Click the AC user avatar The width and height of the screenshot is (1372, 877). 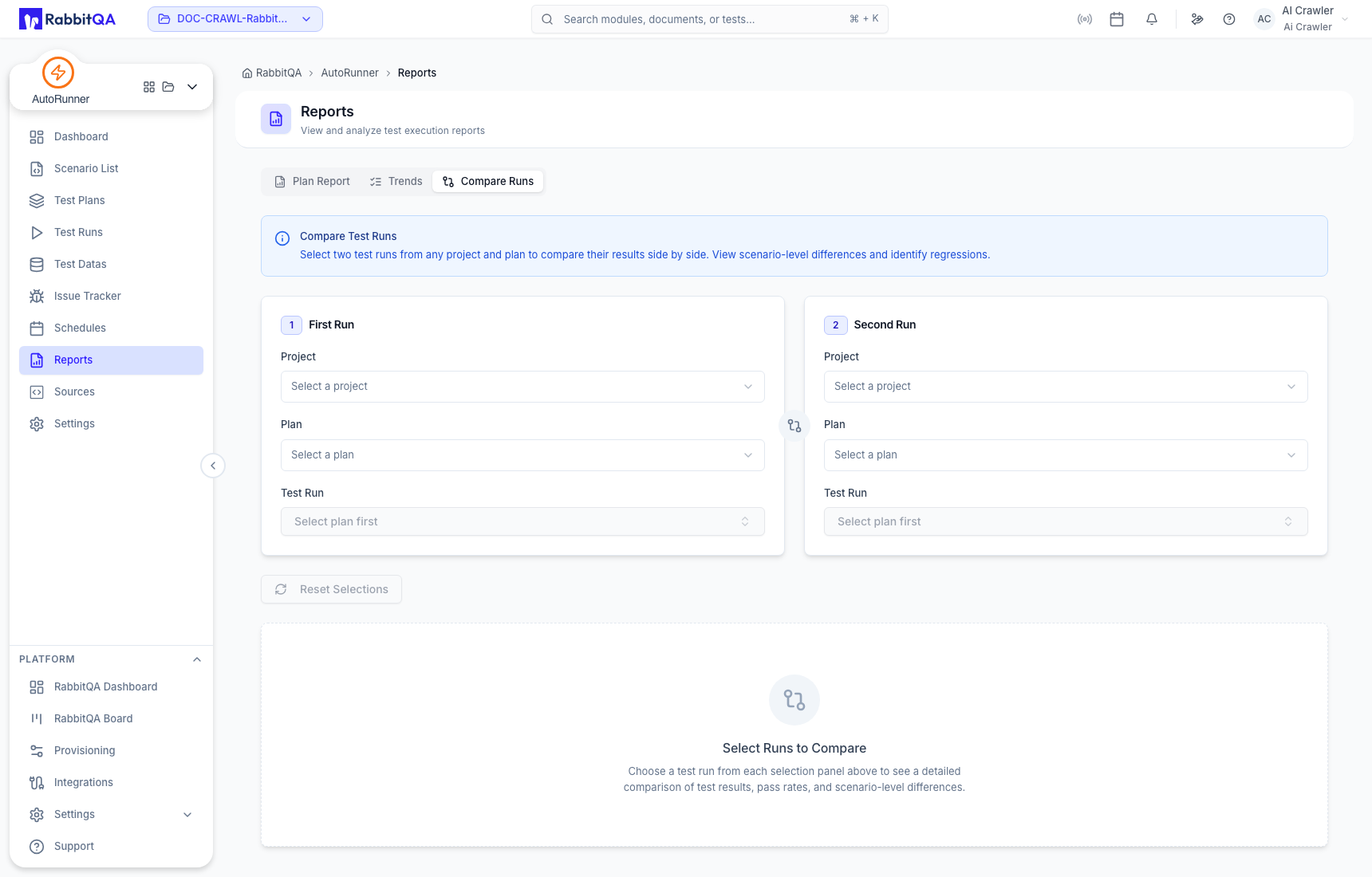pos(1264,19)
